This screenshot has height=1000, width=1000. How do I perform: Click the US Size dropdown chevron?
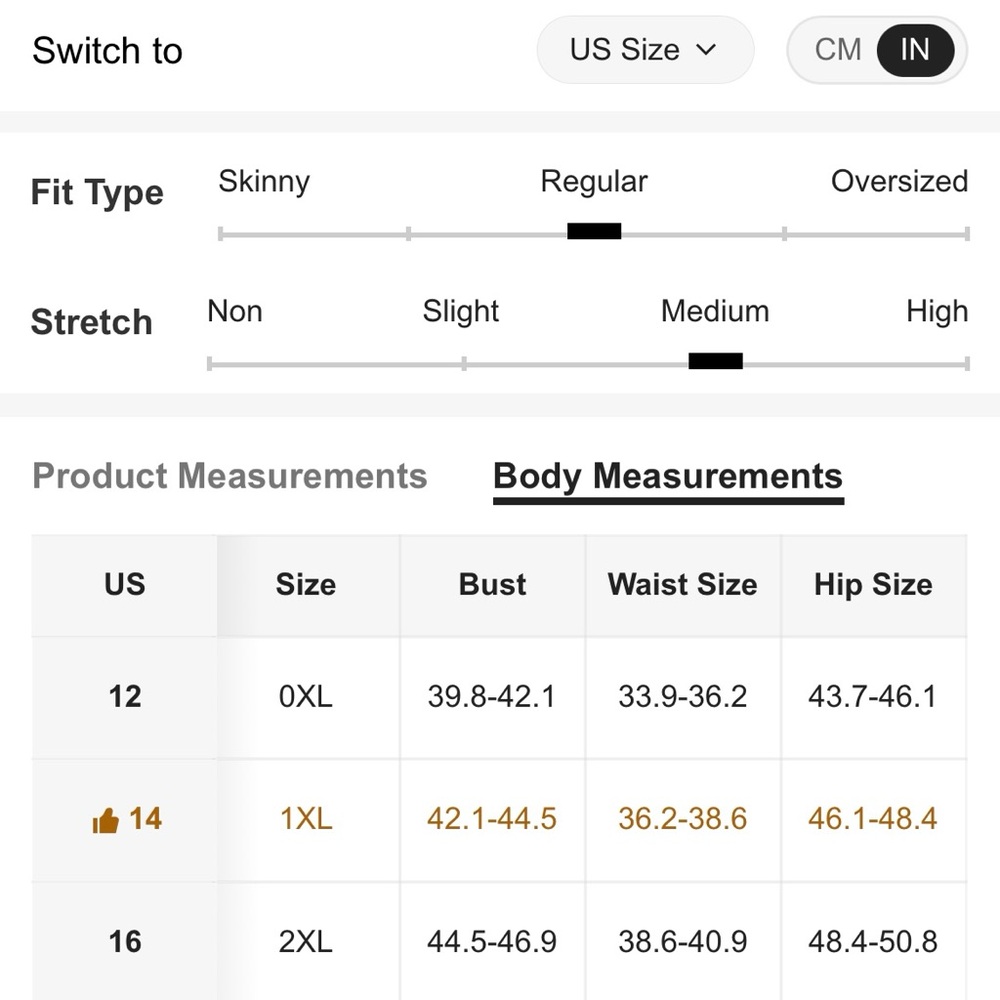click(706, 50)
